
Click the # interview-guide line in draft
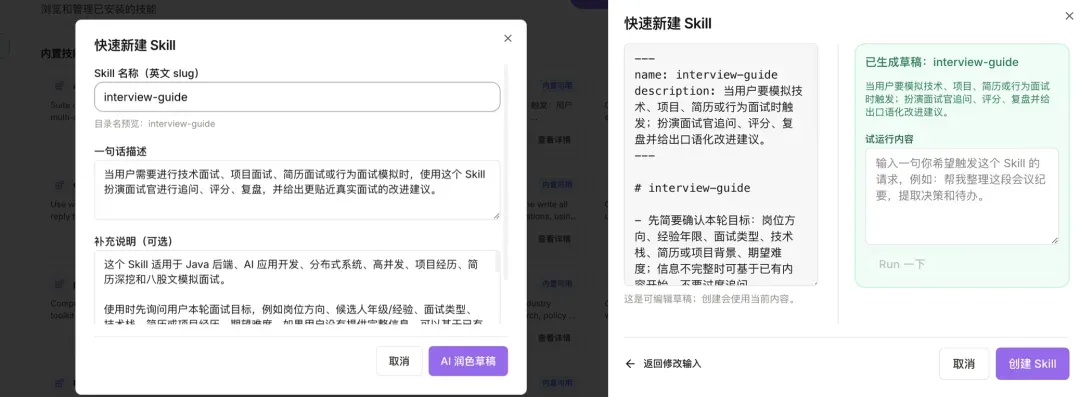click(x=692, y=187)
